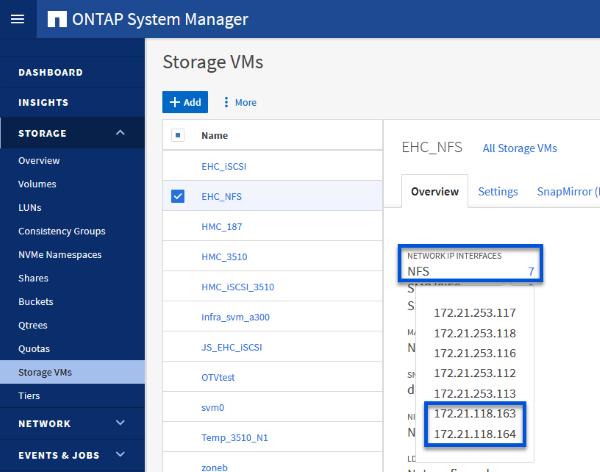This screenshot has height=472, width=600.
Task: Open the hamburger navigation menu
Action: [17, 19]
